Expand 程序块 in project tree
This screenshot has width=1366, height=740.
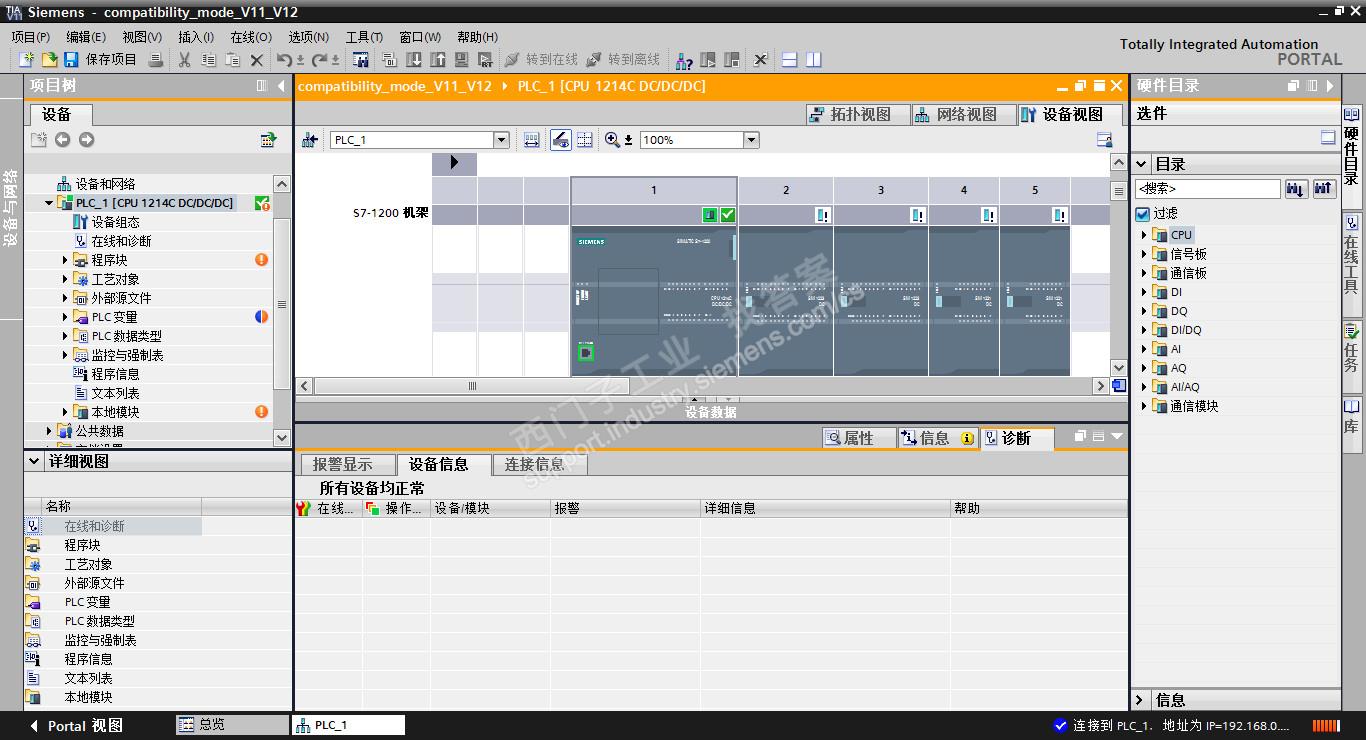point(66,260)
